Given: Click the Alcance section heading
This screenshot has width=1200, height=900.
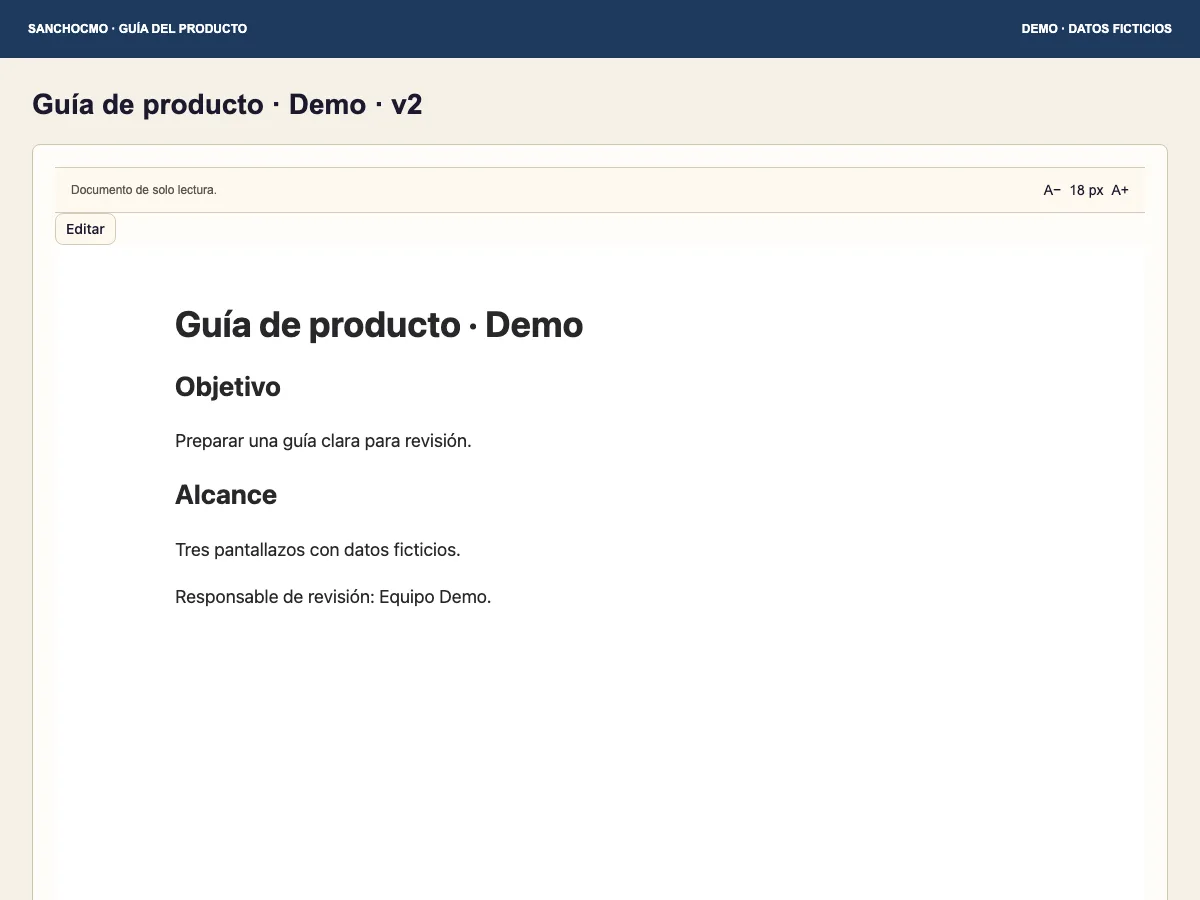Looking at the screenshot, I should [226, 495].
